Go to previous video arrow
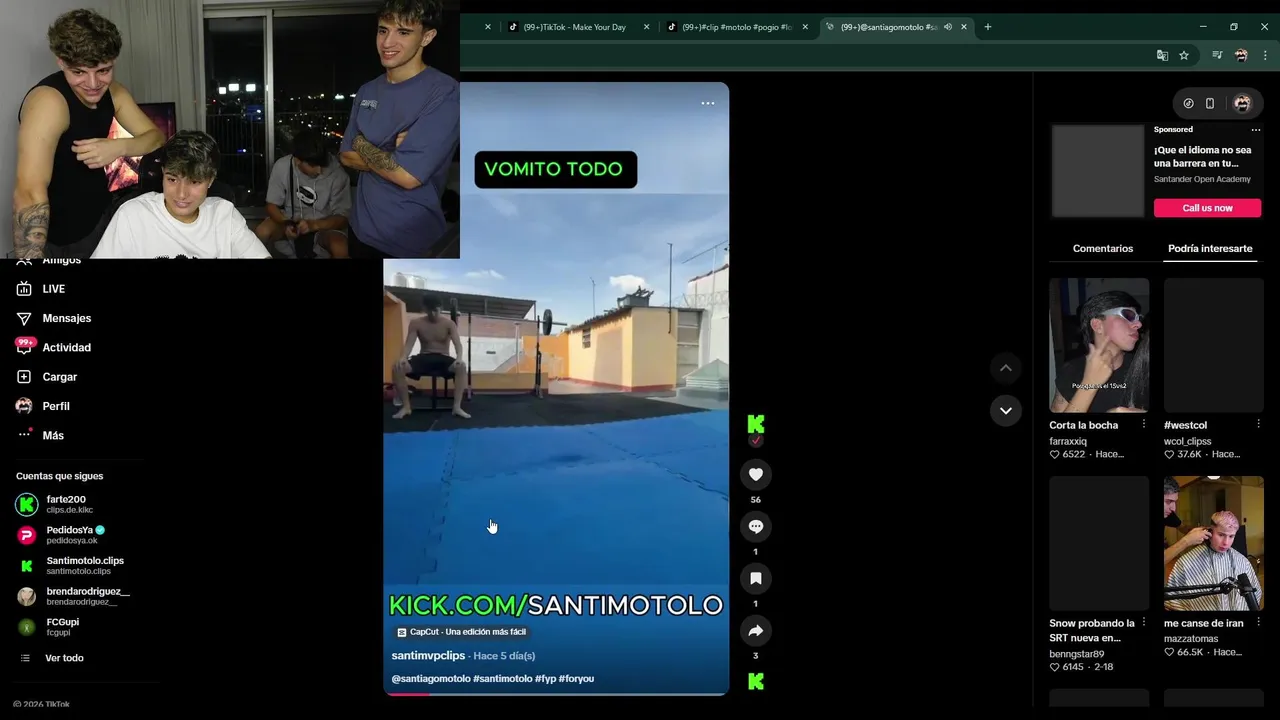 click(1006, 368)
